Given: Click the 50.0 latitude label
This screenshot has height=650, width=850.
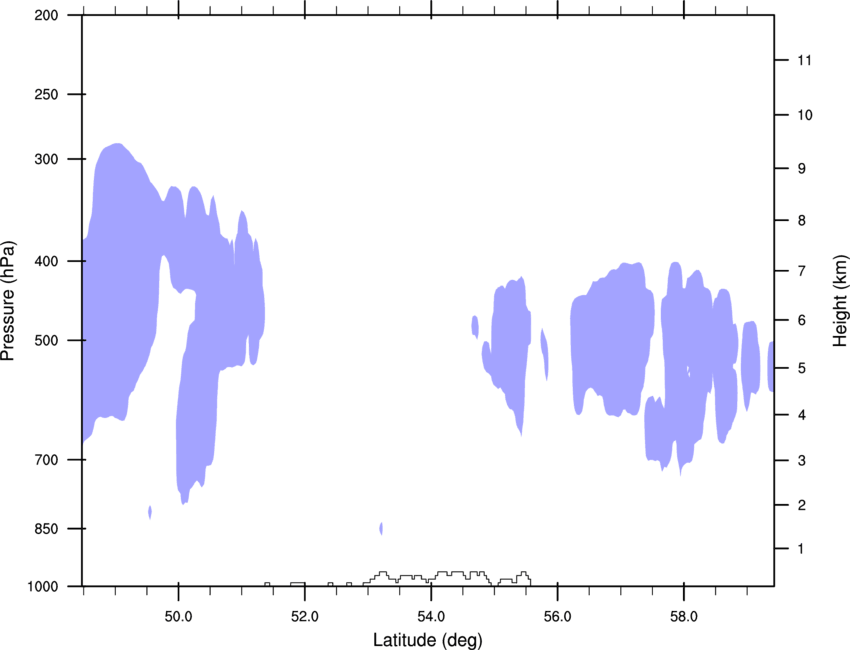Looking at the screenshot, I should [178, 617].
